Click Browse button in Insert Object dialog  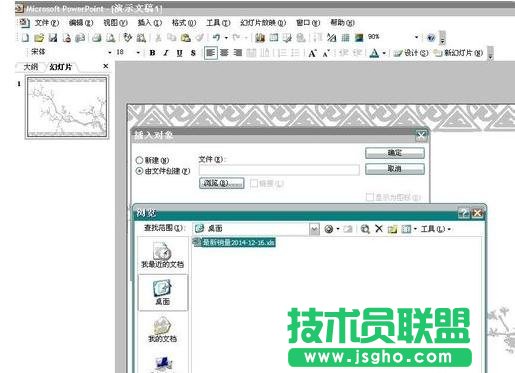point(221,183)
